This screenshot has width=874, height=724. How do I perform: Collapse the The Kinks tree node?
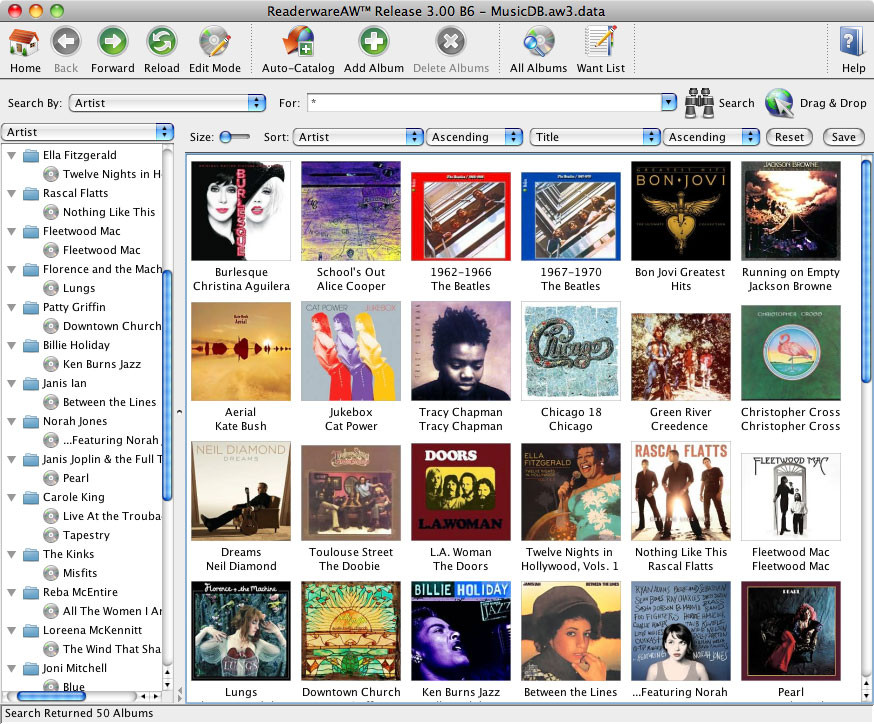11,555
